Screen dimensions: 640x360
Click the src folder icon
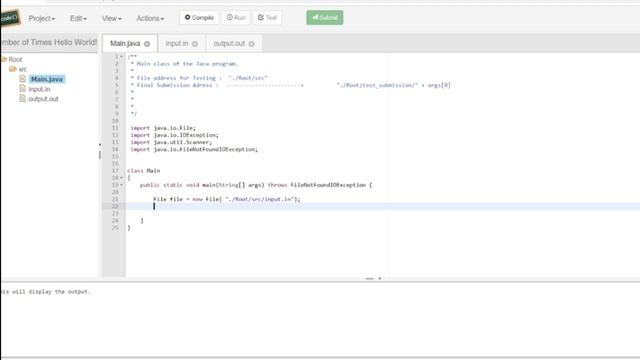[x=13, y=69]
